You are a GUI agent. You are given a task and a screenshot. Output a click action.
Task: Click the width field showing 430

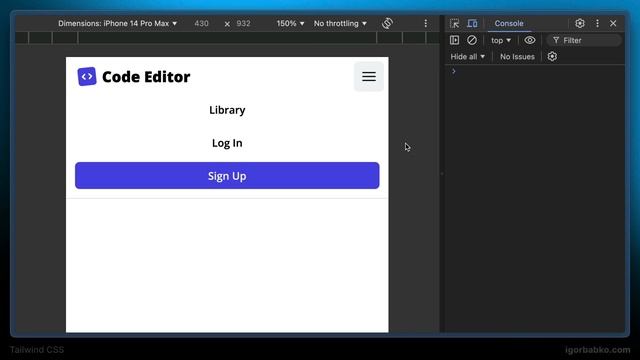coord(201,23)
